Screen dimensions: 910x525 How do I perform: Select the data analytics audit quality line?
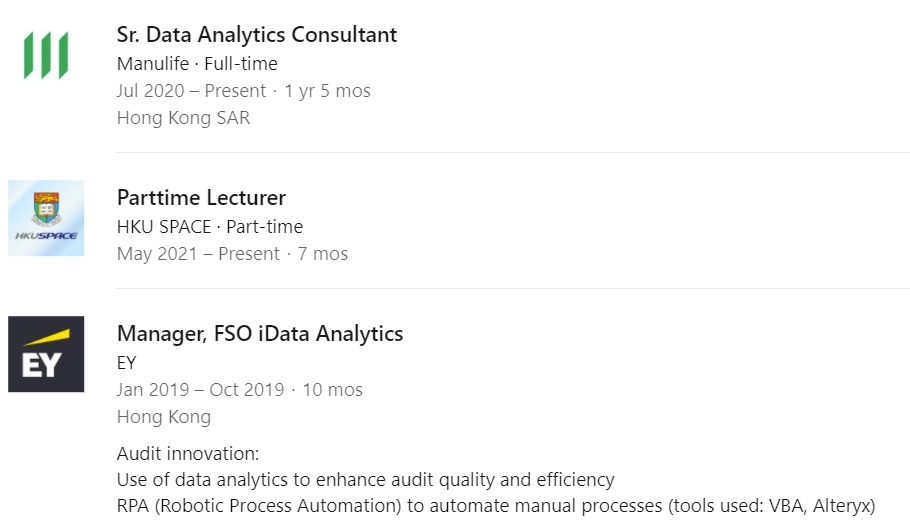pyautogui.click(x=366, y=479)
